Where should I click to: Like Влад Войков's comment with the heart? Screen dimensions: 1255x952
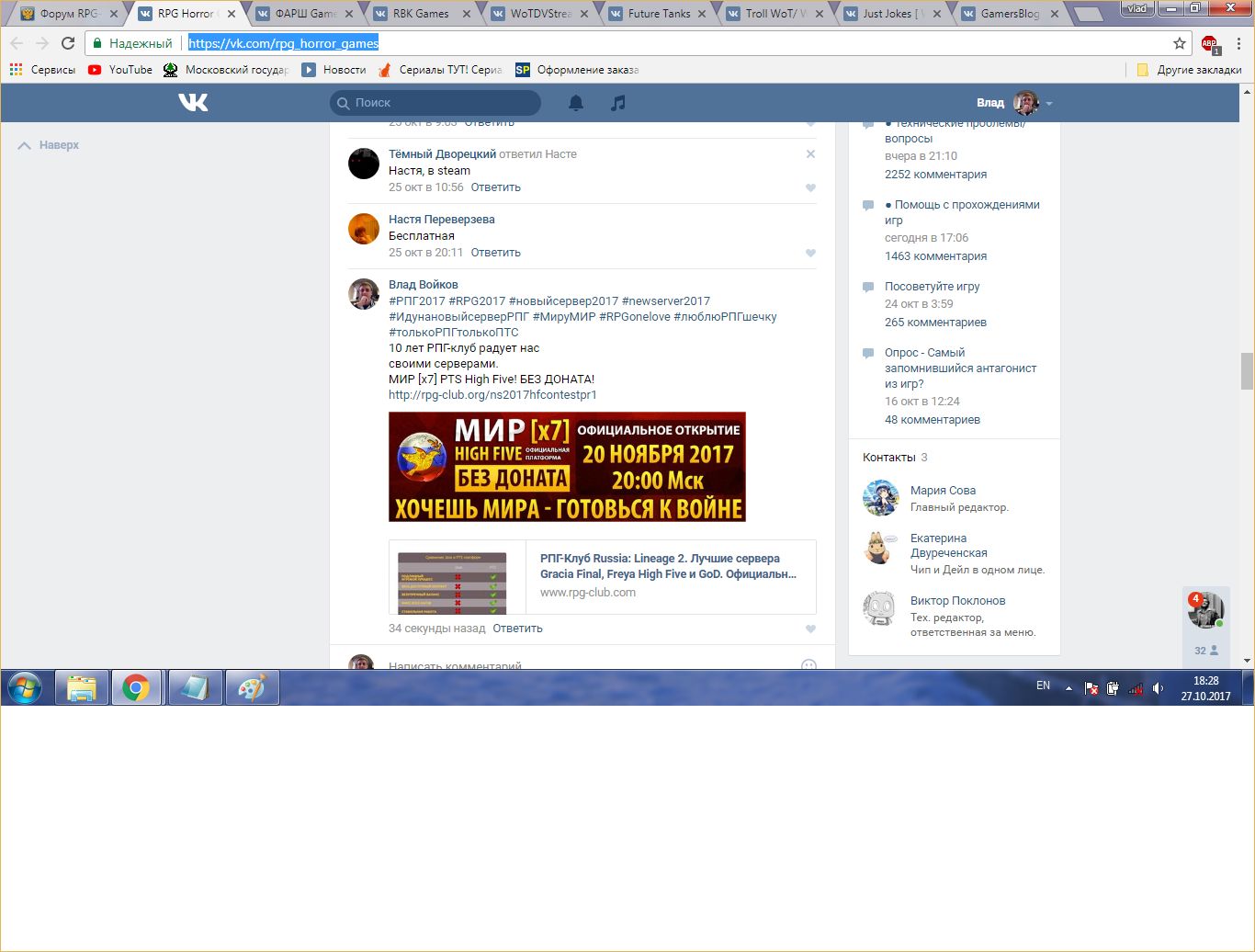pyautogui.click(x=810, y=629)
